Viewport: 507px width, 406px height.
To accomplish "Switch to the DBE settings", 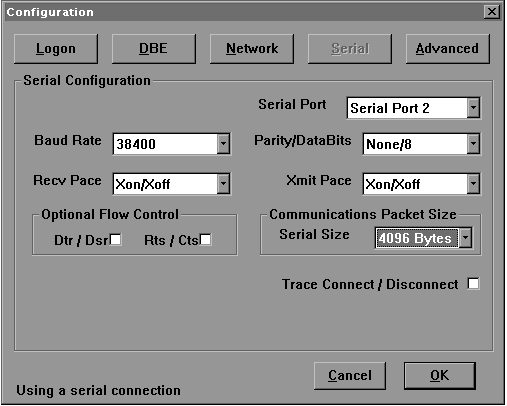I will [x=154, y=49].
